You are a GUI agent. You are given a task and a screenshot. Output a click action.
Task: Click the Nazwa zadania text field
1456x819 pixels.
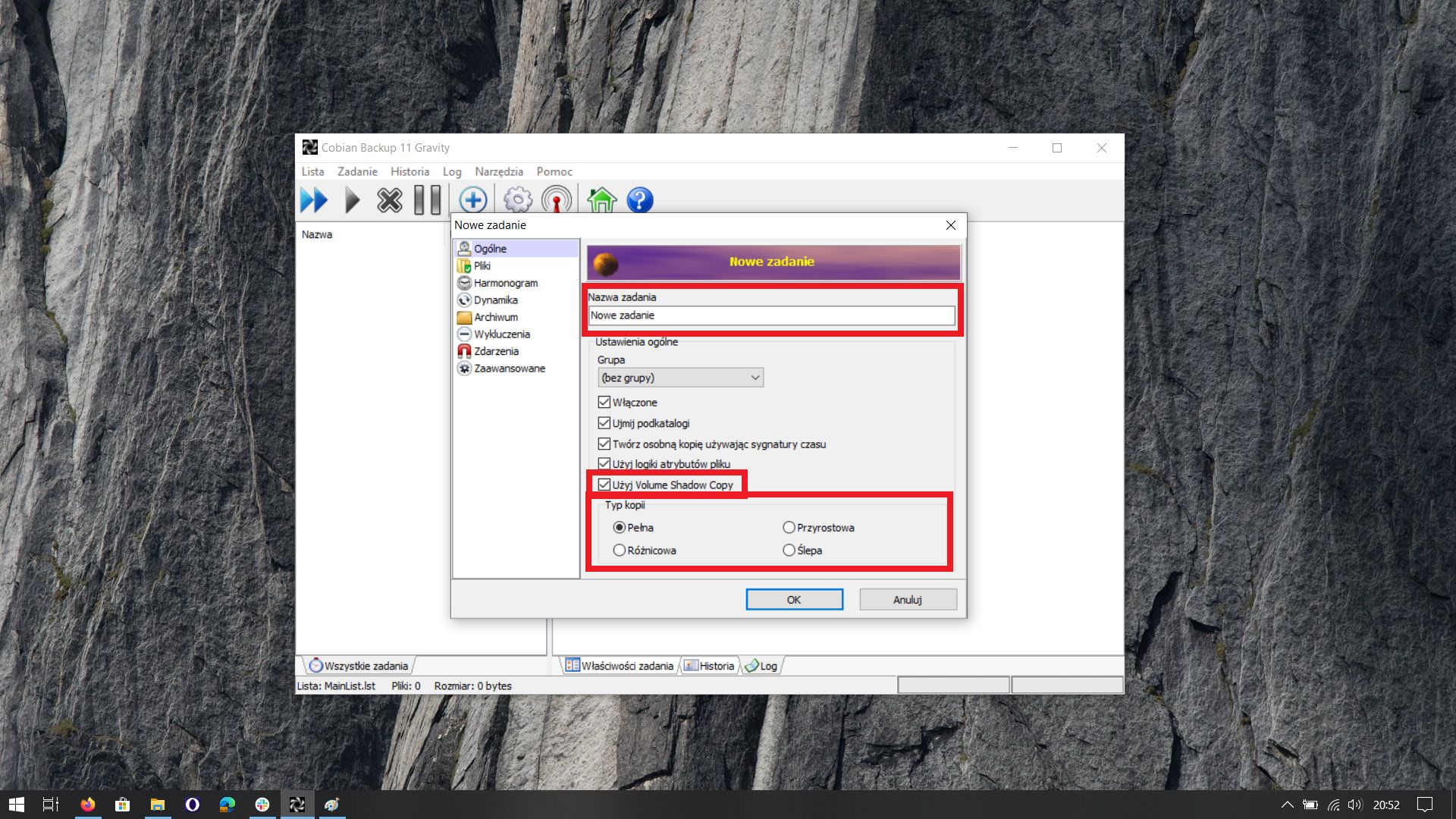[x=770, y=315]
